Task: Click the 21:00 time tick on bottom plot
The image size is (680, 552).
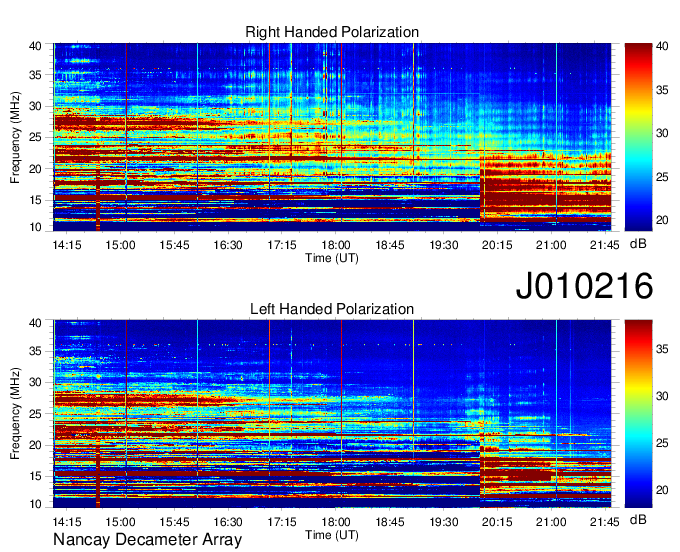Action: [551, 522]
